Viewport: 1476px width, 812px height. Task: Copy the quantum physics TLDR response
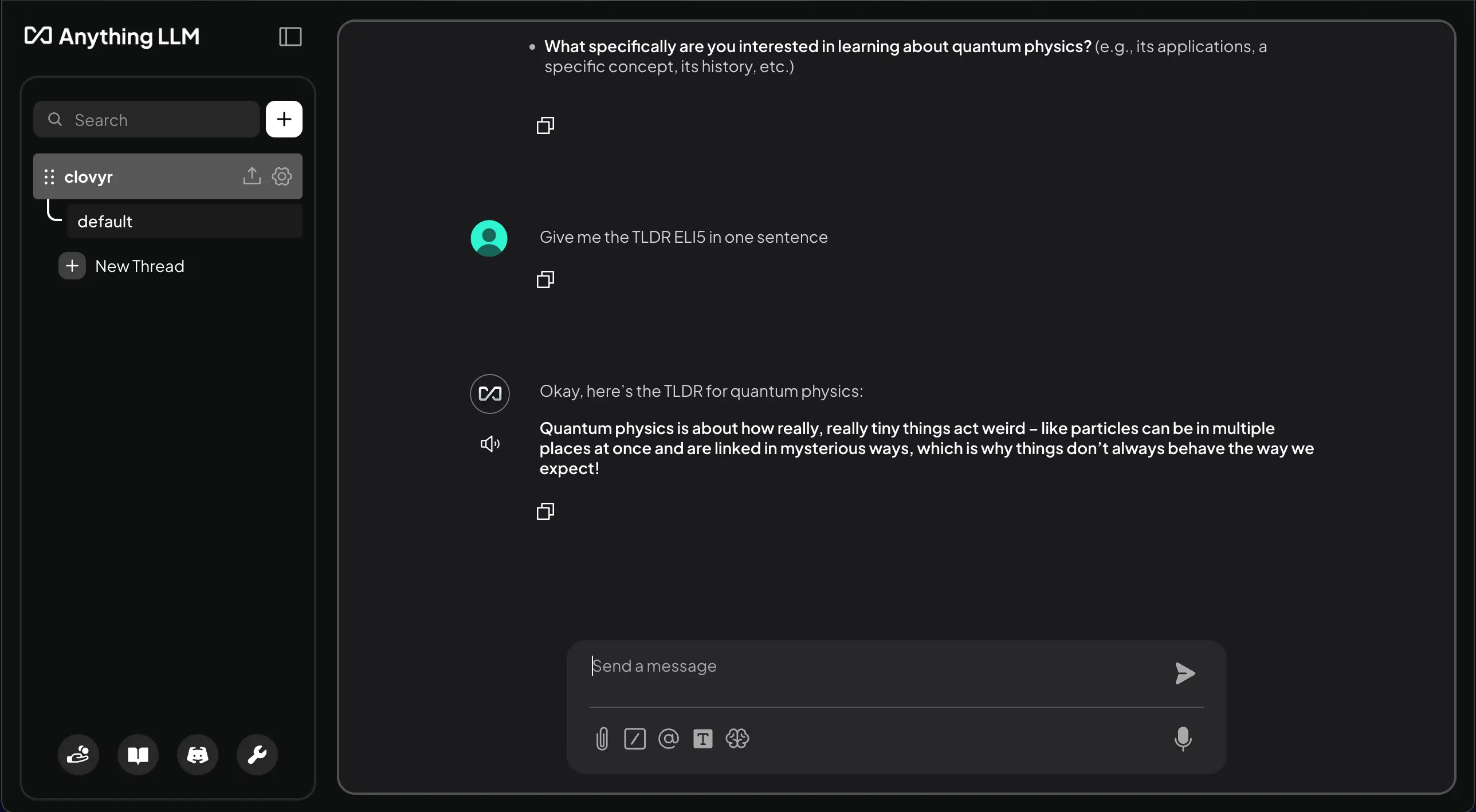pos(545,511)
